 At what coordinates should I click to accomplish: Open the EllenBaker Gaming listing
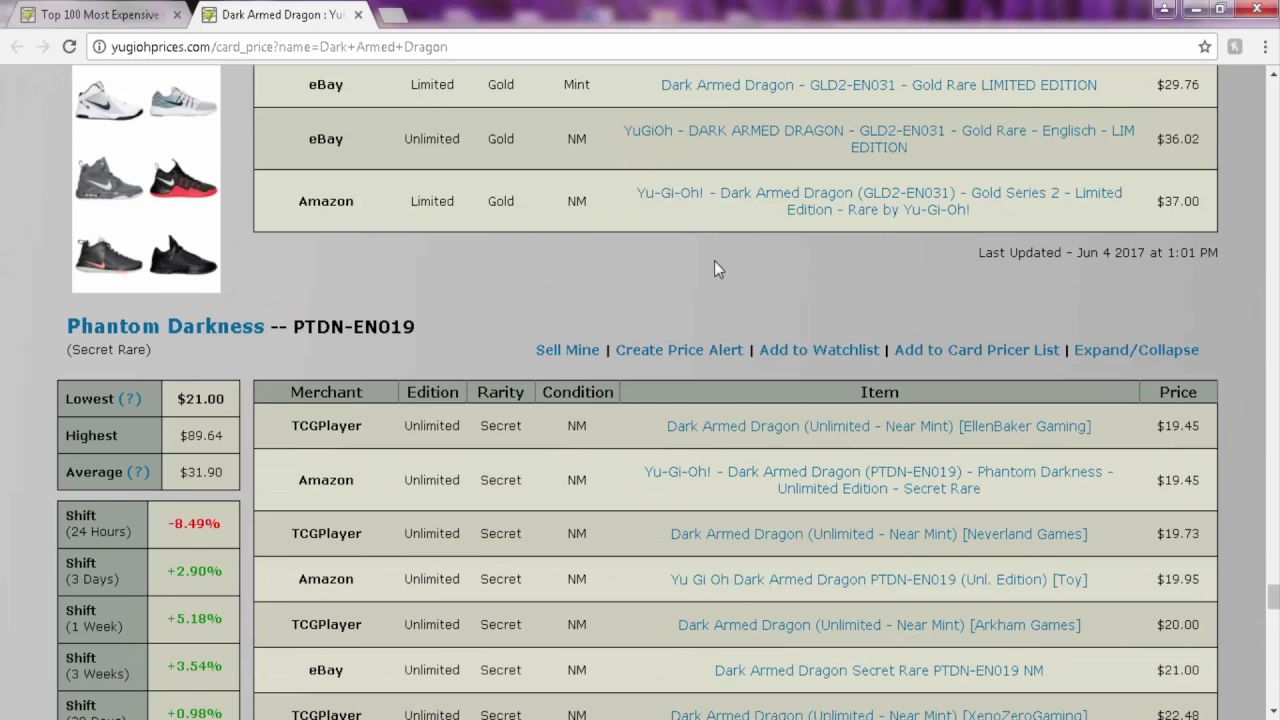pyautogui.click(x=879, y=426)
